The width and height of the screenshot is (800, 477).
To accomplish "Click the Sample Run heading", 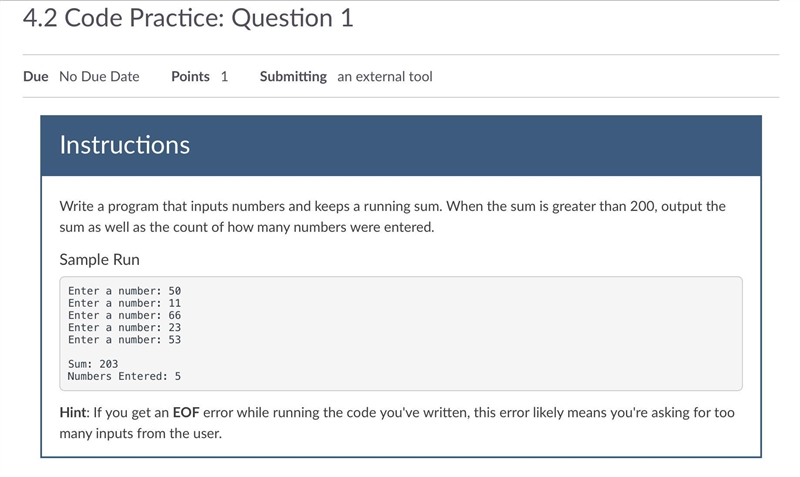I will (x=99, y=260).
